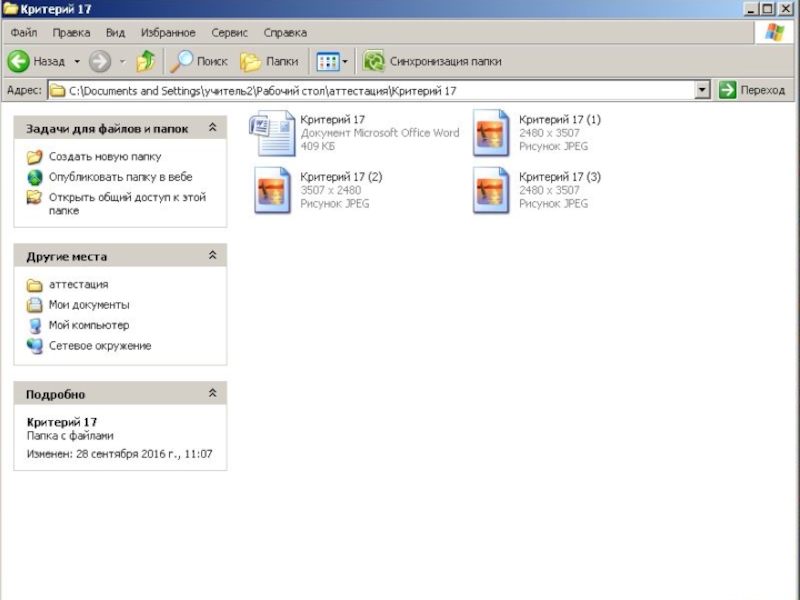This screenshot has width=800, height=600.
Task: Open Поиск search magnifier
Action: [x=181, y=61]
